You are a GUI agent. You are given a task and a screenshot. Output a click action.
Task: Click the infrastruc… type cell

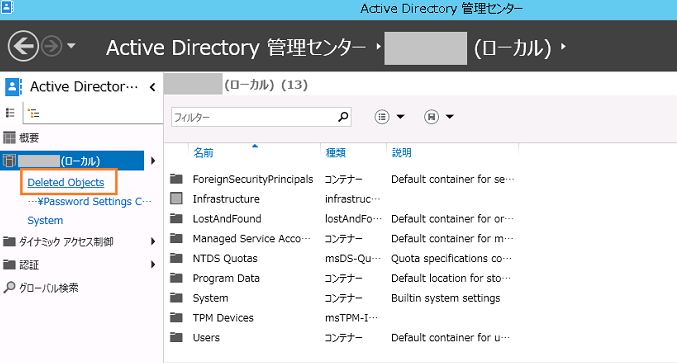pyautogui.click(x=353, y=199)
